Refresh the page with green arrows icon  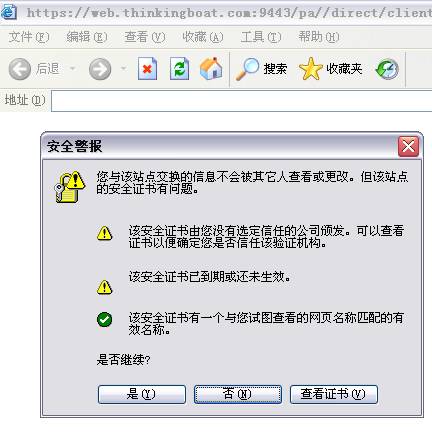point(180,69)
